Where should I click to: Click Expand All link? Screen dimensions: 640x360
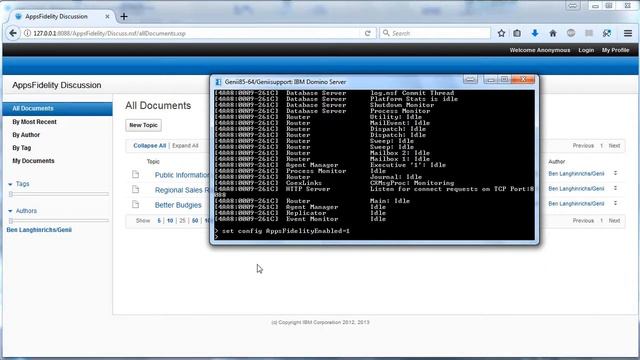click(x=185, y=146)
